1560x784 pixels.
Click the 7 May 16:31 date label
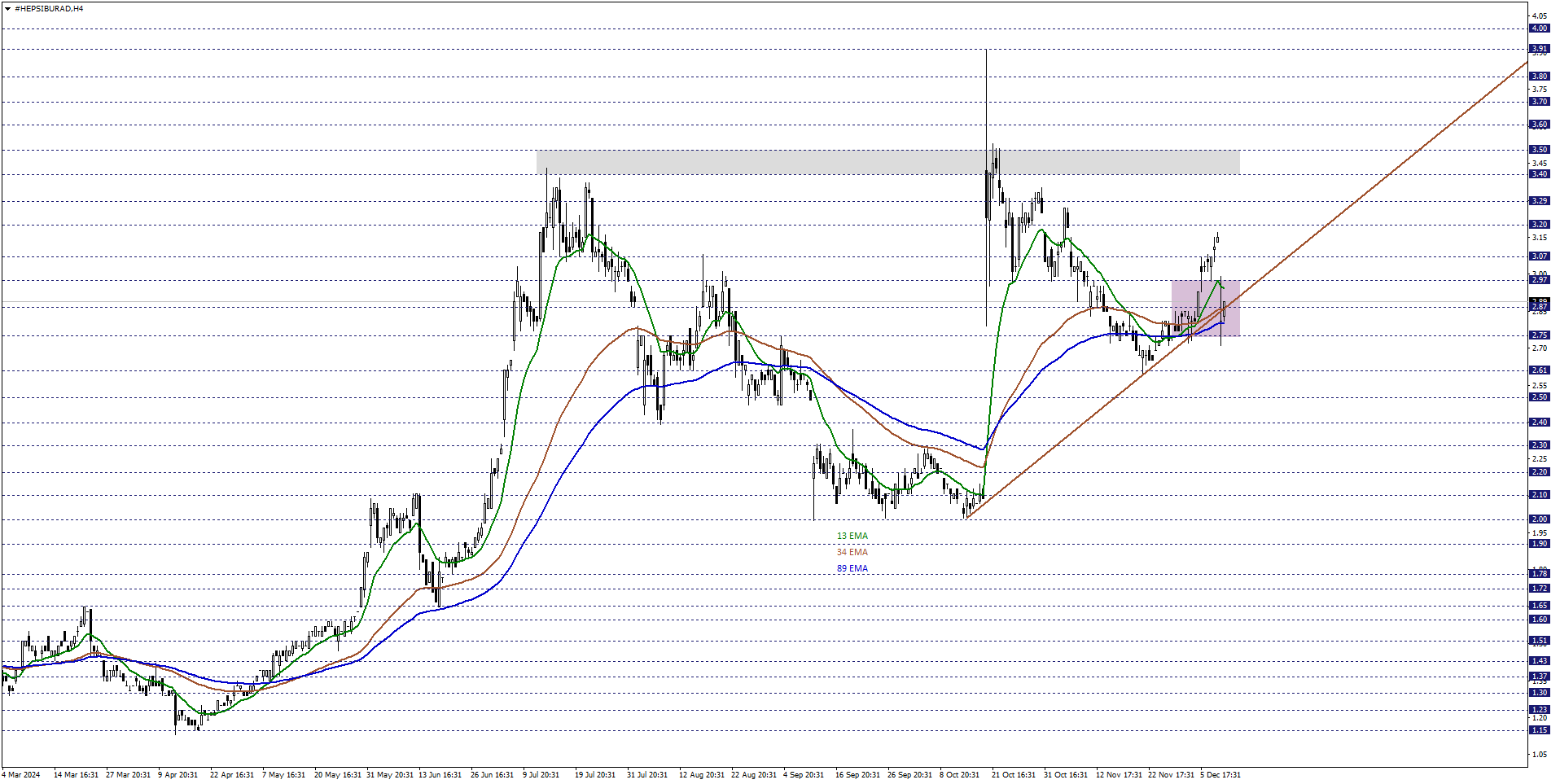coord(283,775)
